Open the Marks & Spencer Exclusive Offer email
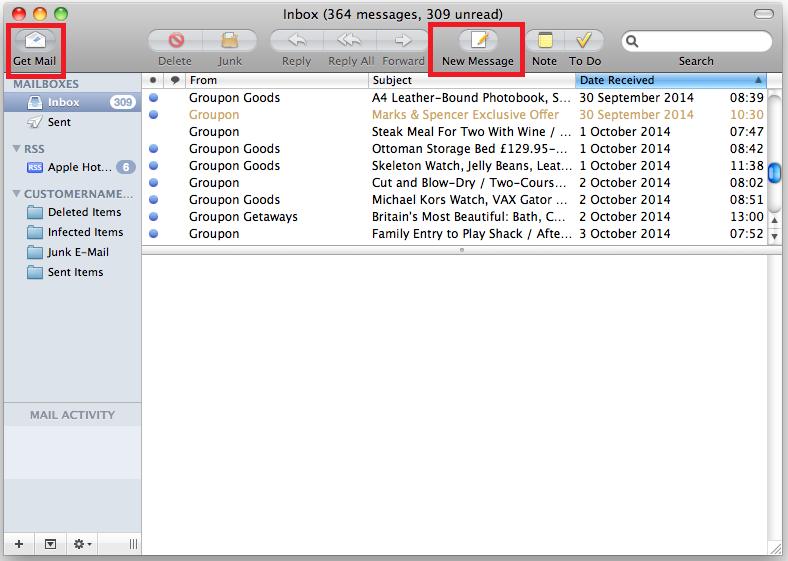Viewport: 788px width, 561px height. click(x=465, y=115)
